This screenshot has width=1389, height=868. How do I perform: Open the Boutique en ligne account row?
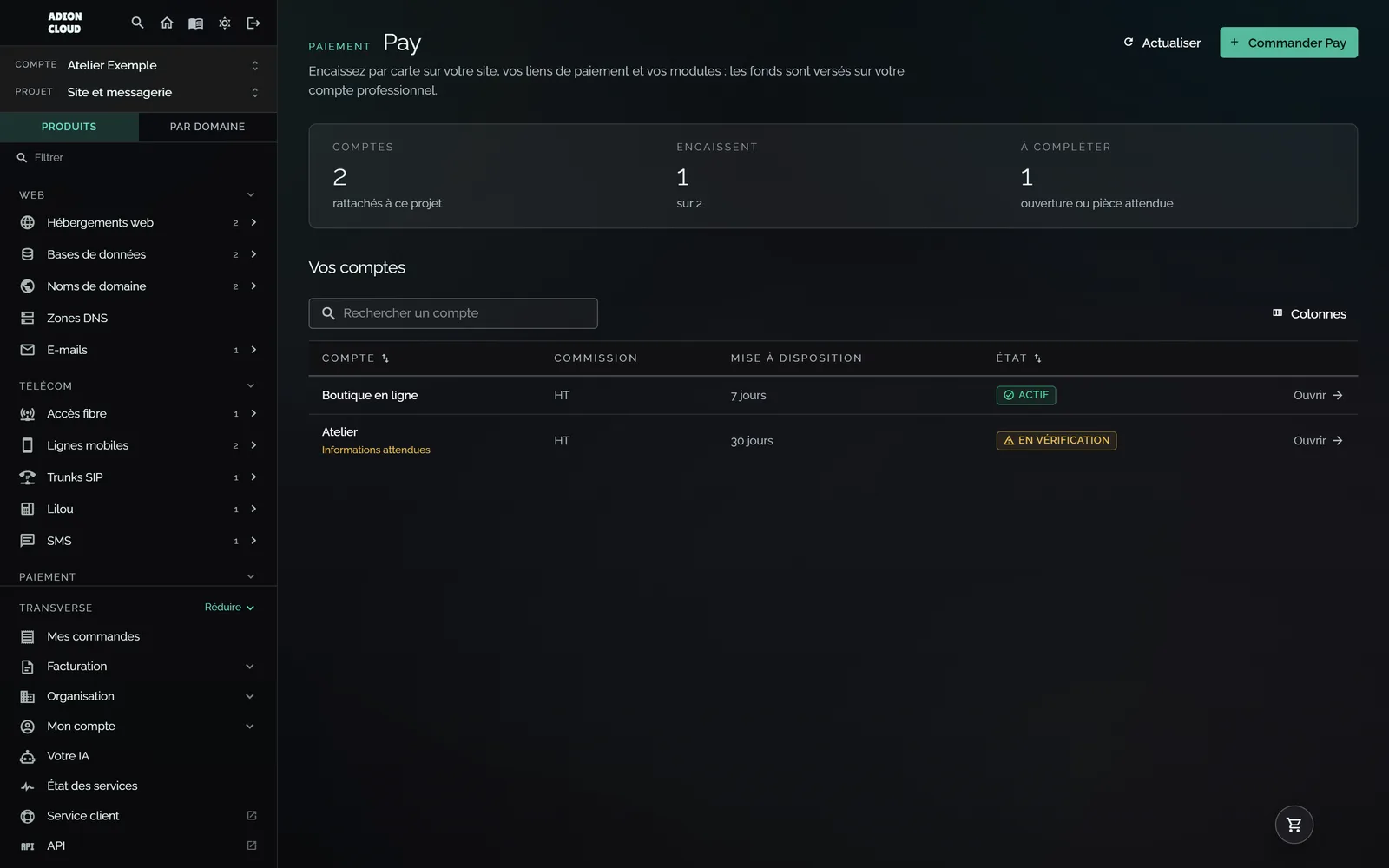tap(833, 395)
